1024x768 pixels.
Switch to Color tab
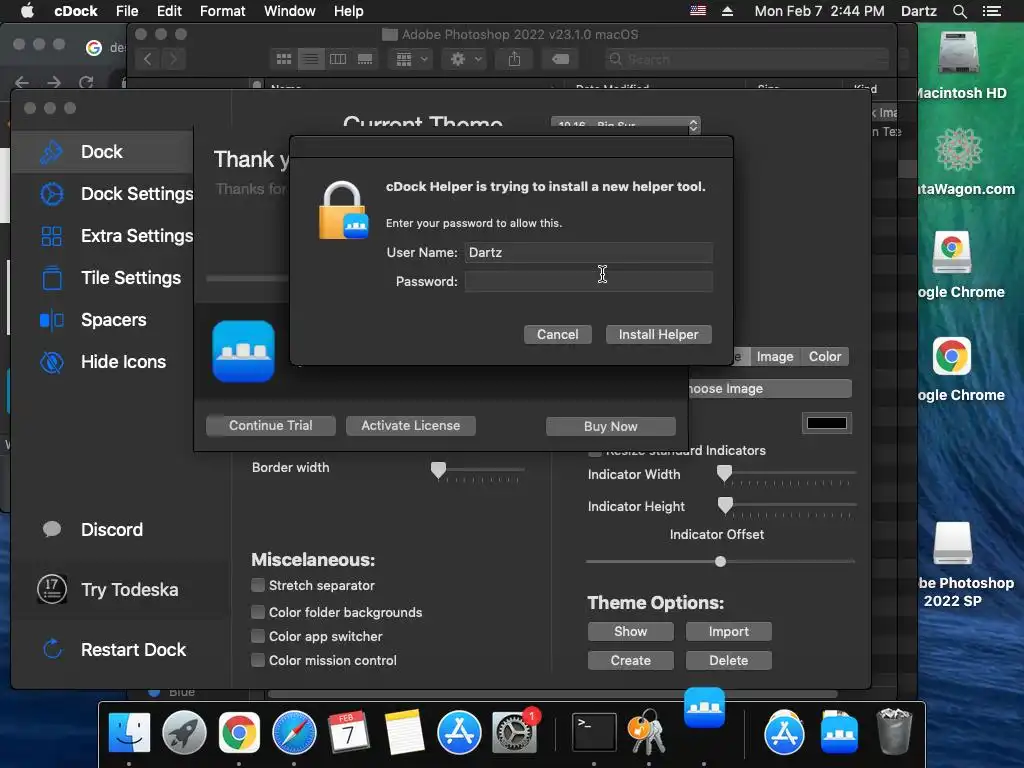(825, 357)
